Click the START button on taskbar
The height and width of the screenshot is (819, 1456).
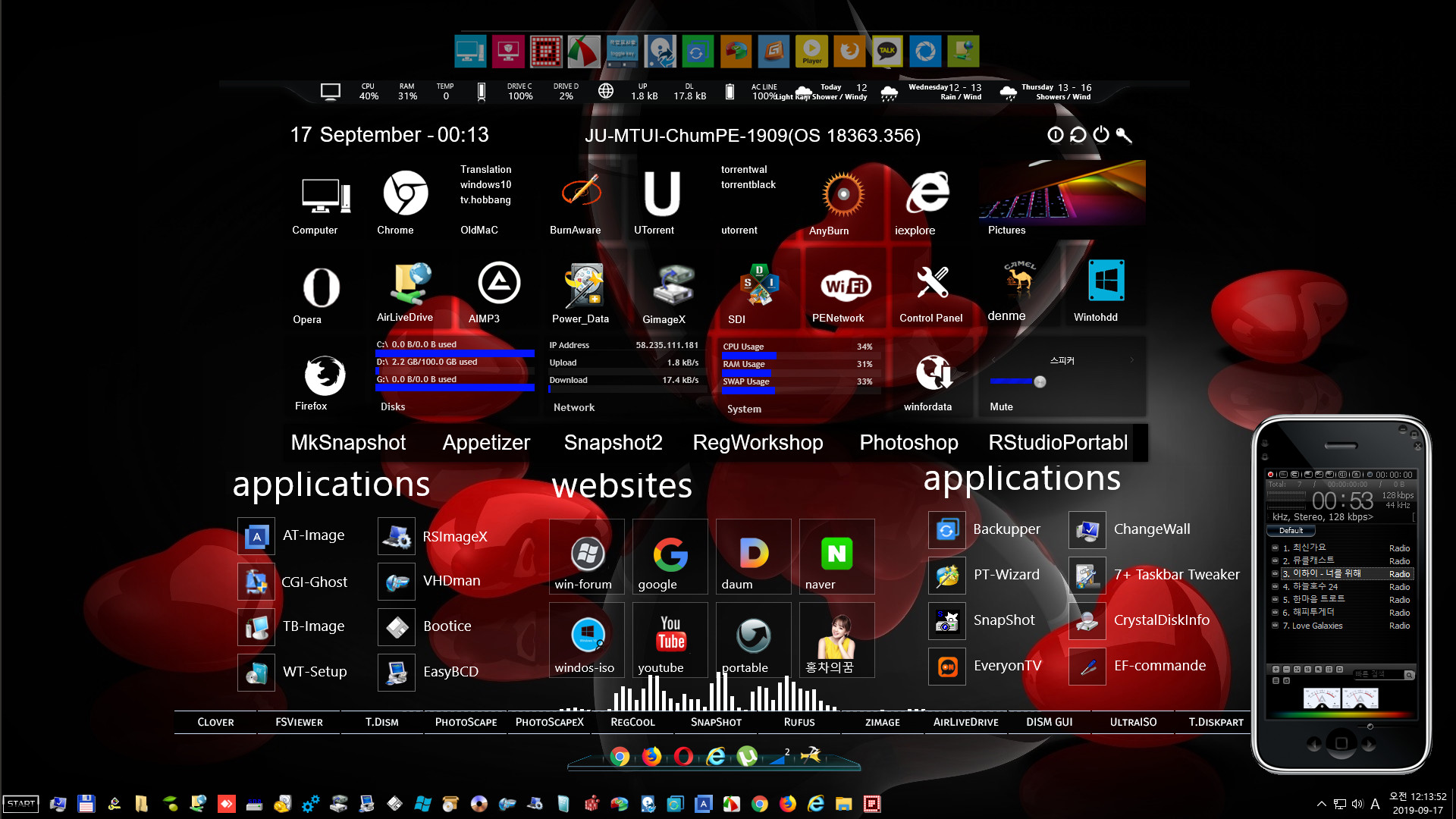click(x=21, y=804)
